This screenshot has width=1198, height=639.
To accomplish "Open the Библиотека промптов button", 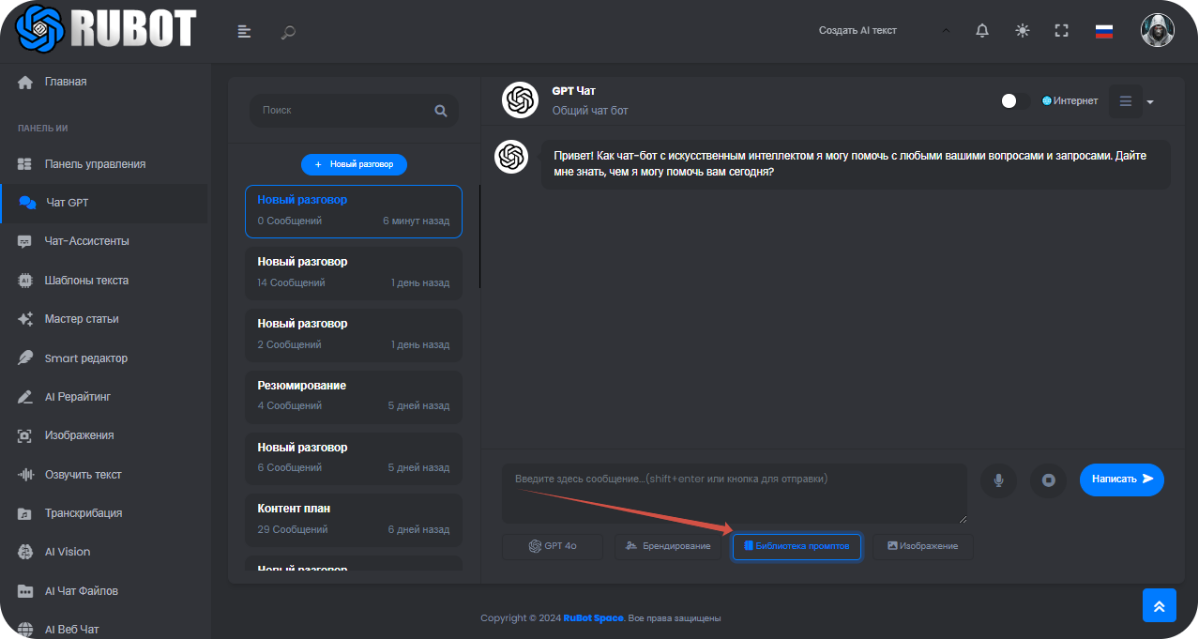I will coord(797,546).
